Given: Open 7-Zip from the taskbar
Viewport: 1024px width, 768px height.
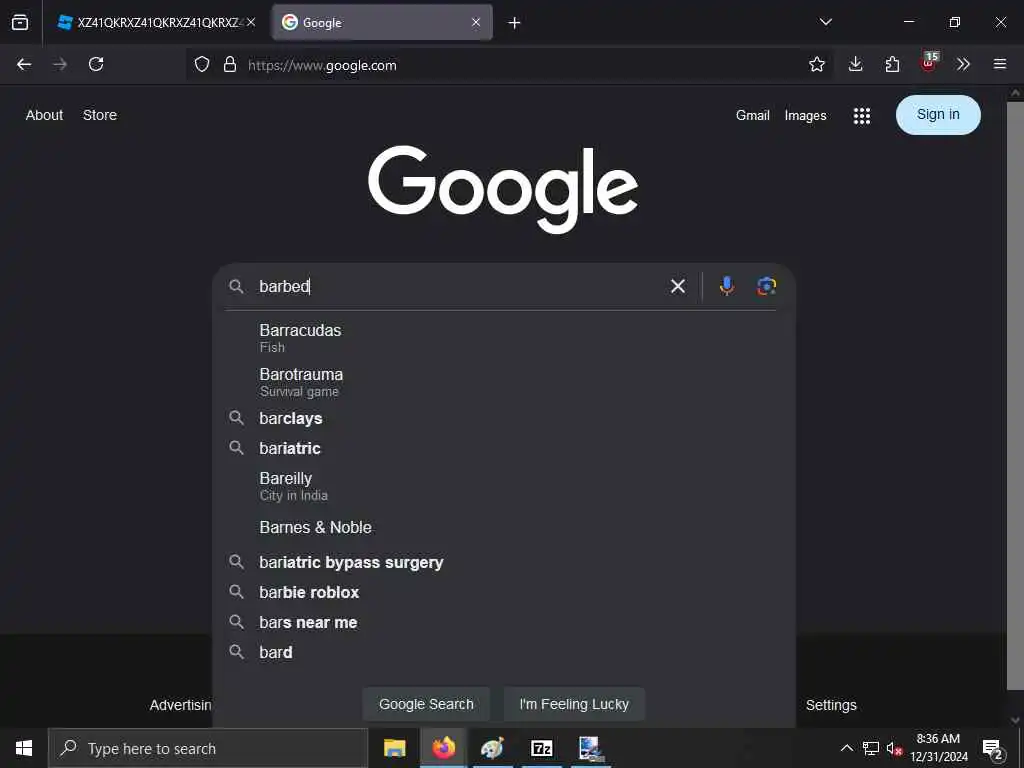Looking at the screenshot, I should coord(541,748).
